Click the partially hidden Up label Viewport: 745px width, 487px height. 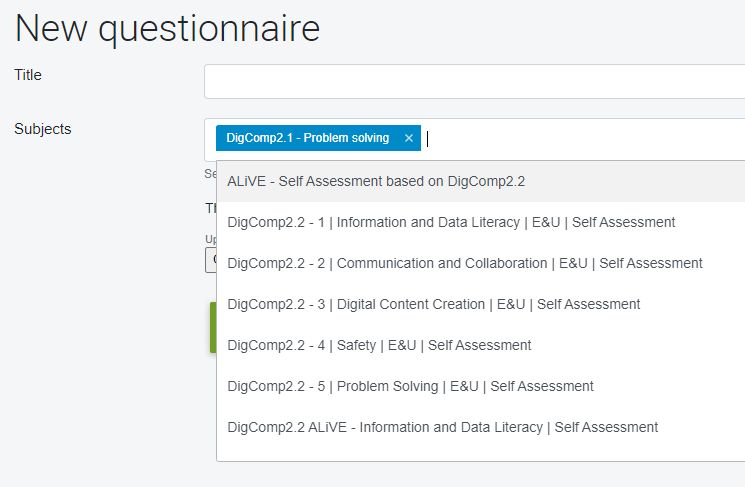click(x=210, y=239)
